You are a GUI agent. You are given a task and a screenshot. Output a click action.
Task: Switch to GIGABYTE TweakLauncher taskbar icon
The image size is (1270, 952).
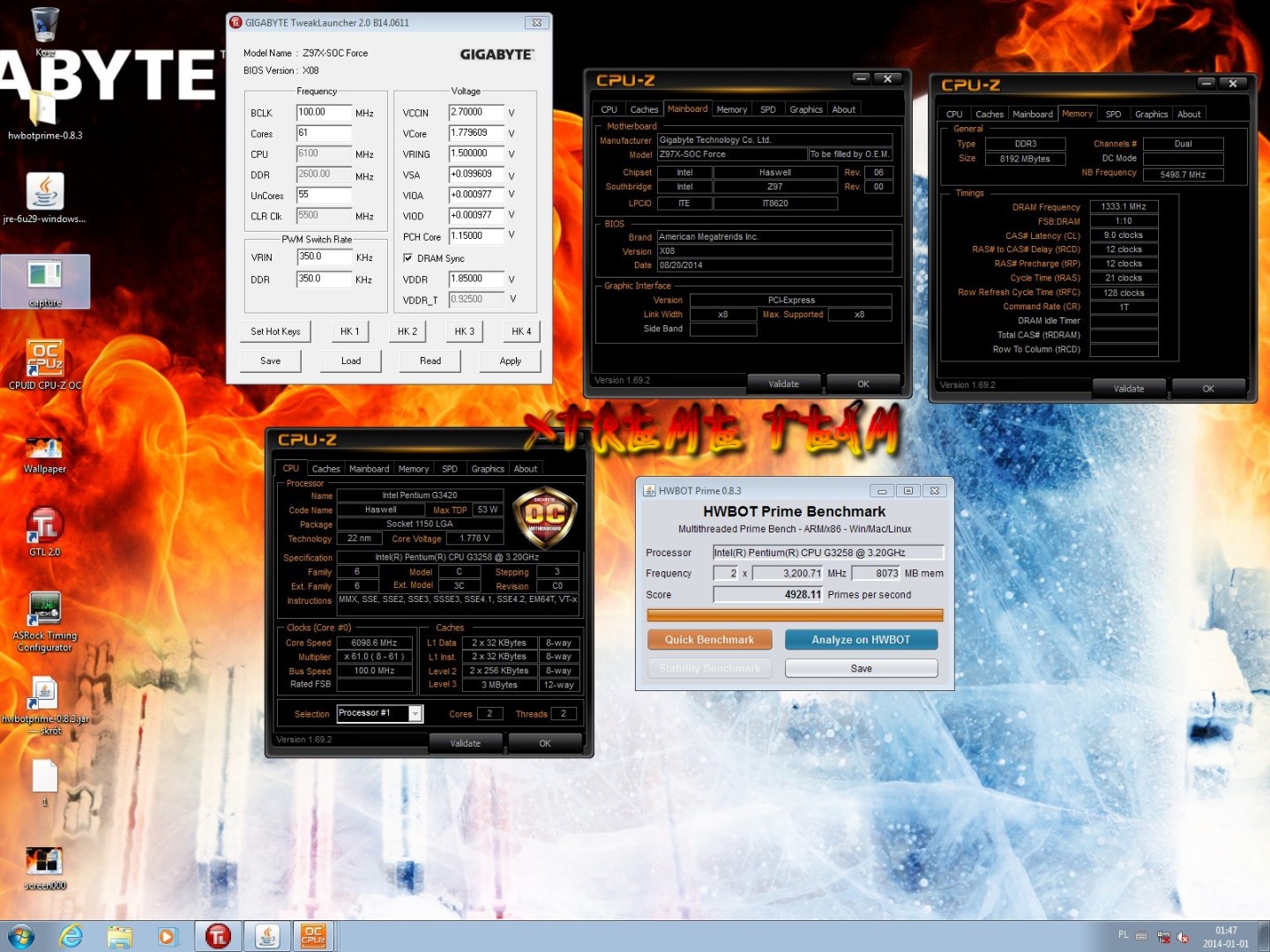218,936
